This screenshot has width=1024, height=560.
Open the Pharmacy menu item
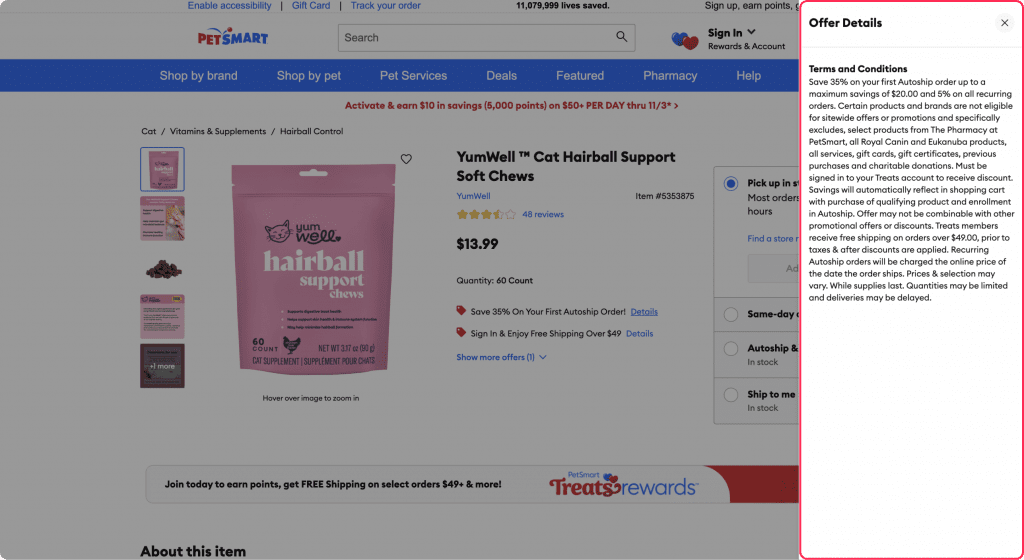tap(670, 76)
